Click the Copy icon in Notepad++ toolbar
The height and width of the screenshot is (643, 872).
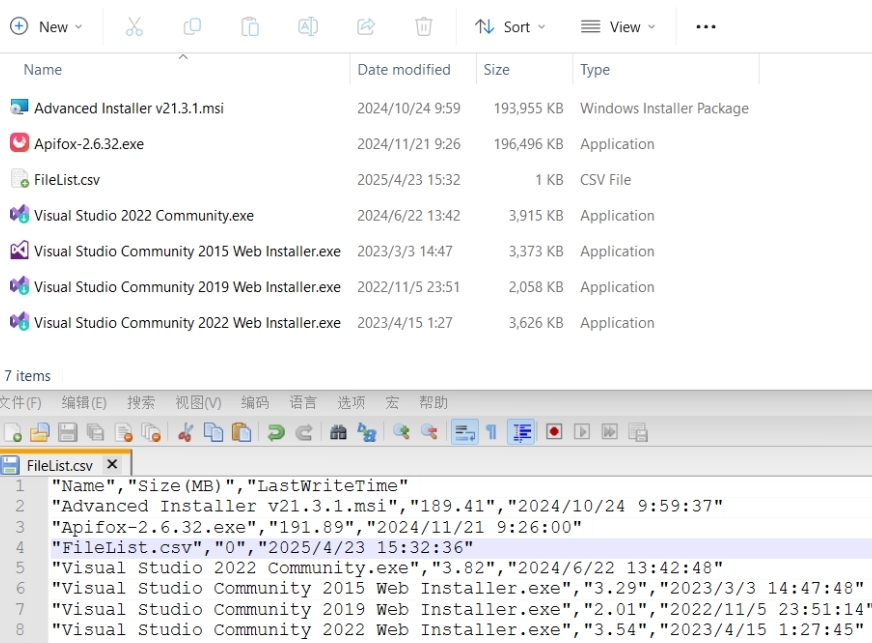point(213,432)
